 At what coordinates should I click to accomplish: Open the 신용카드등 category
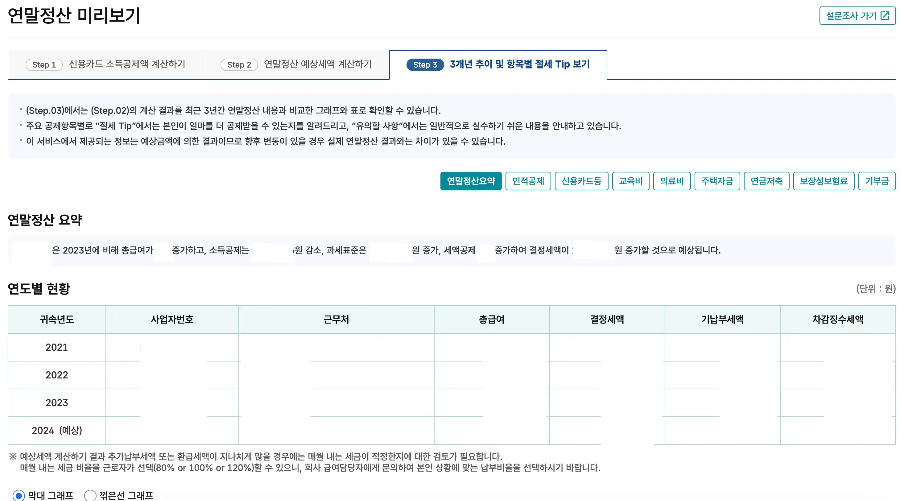pos(581,181)
